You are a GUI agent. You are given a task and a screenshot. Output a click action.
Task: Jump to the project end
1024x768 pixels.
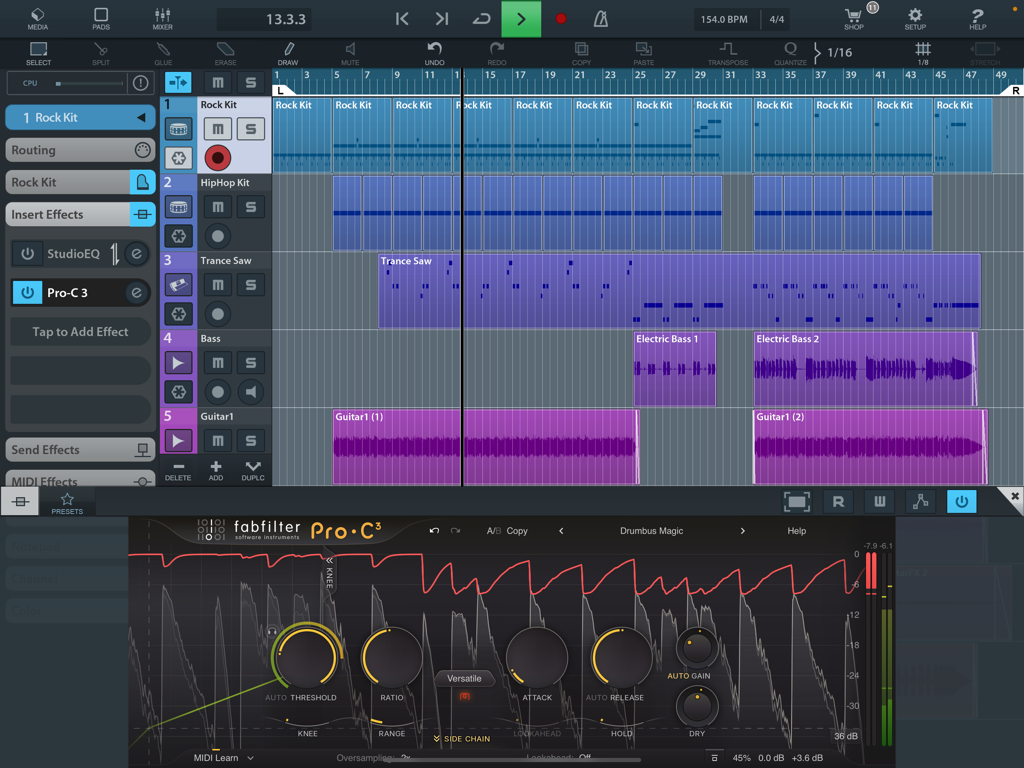click(x=442, y=19)
